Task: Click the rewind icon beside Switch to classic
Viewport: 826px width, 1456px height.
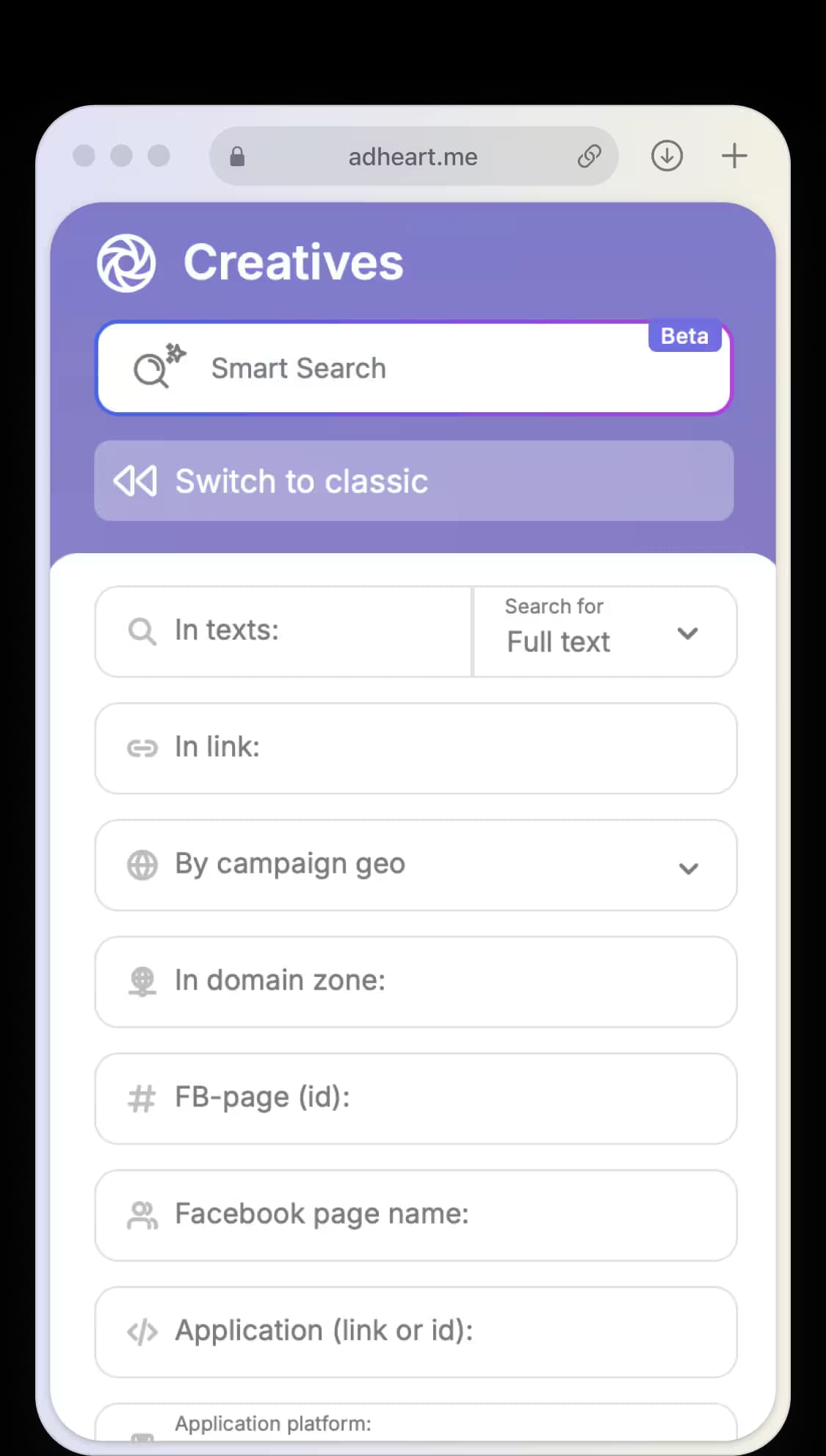Action: coord(137,481)
